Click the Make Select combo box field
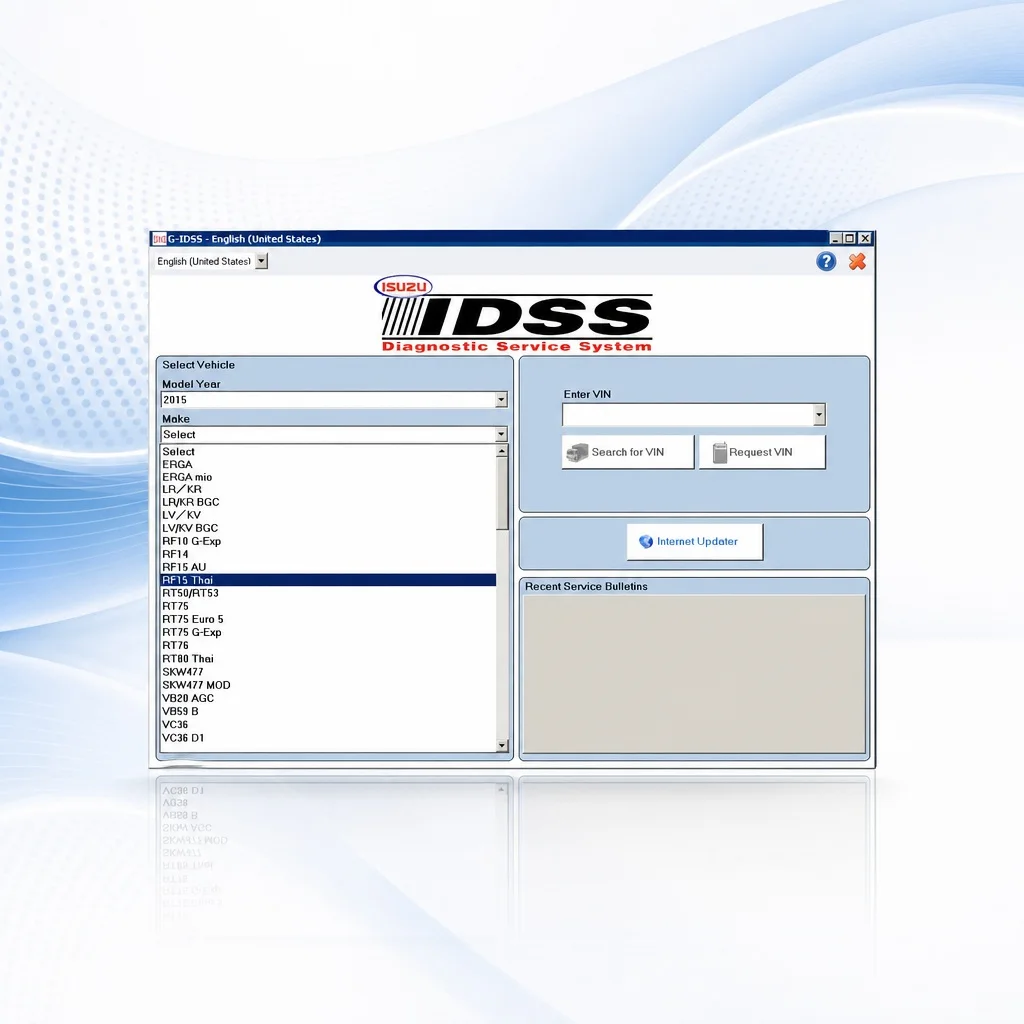 [x=334, y=434]
